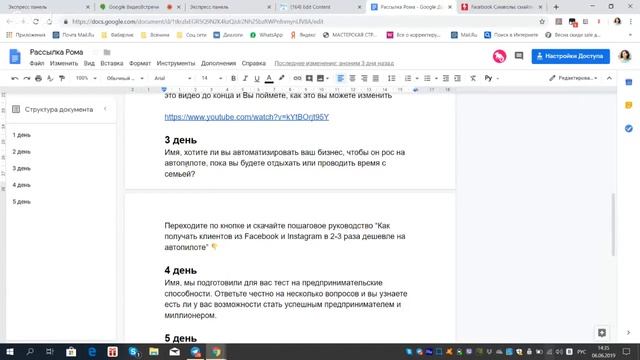This screenshot has width=640, height=360.
Task: Open the Дополнения menu
Action: pos(218,63)
